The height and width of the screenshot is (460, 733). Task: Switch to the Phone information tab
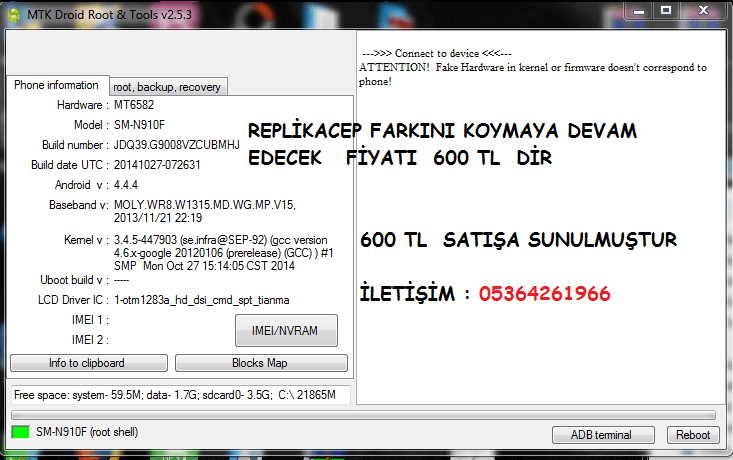point(56,85)
